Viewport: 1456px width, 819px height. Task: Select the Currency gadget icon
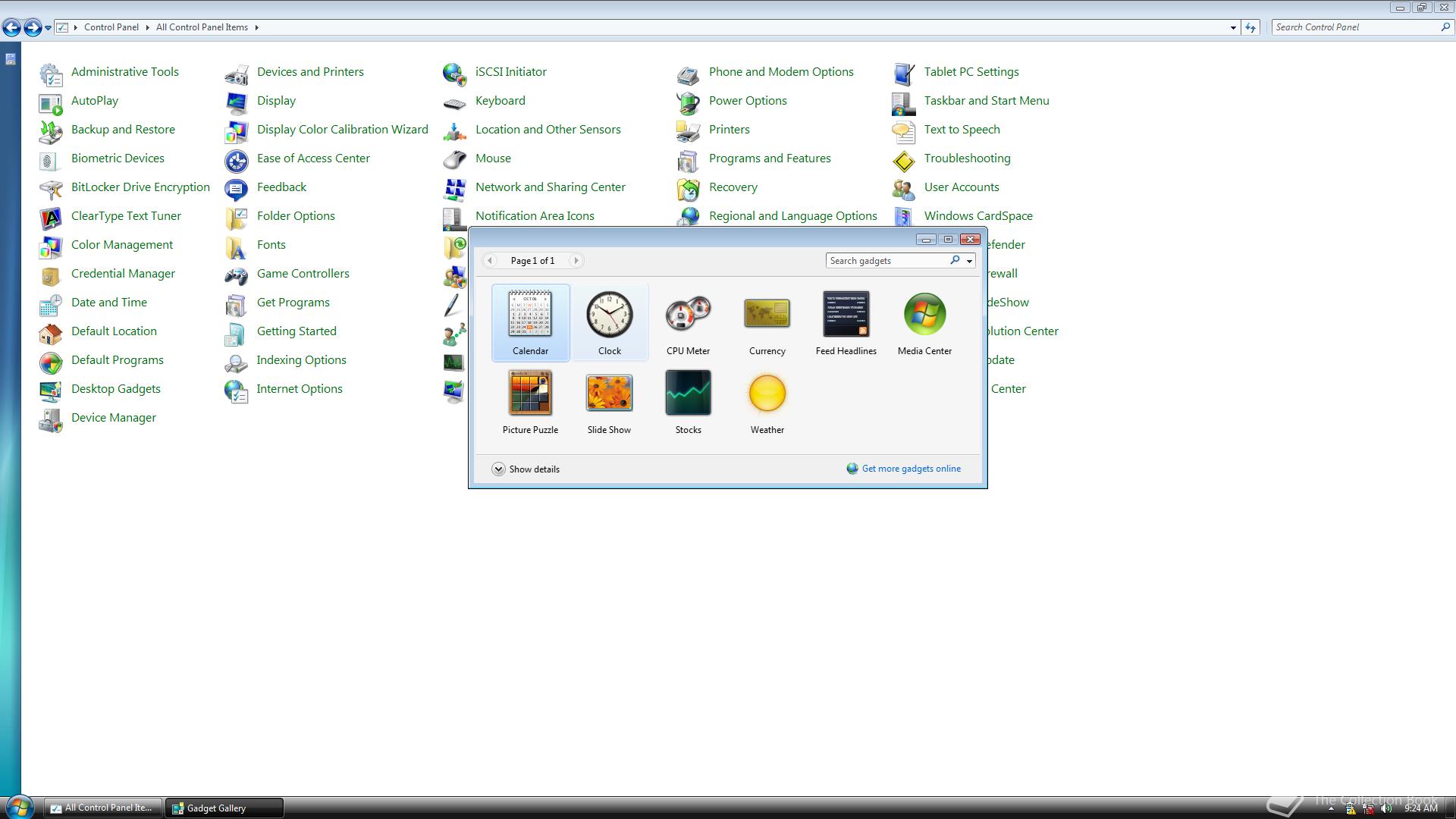[767, 313]
